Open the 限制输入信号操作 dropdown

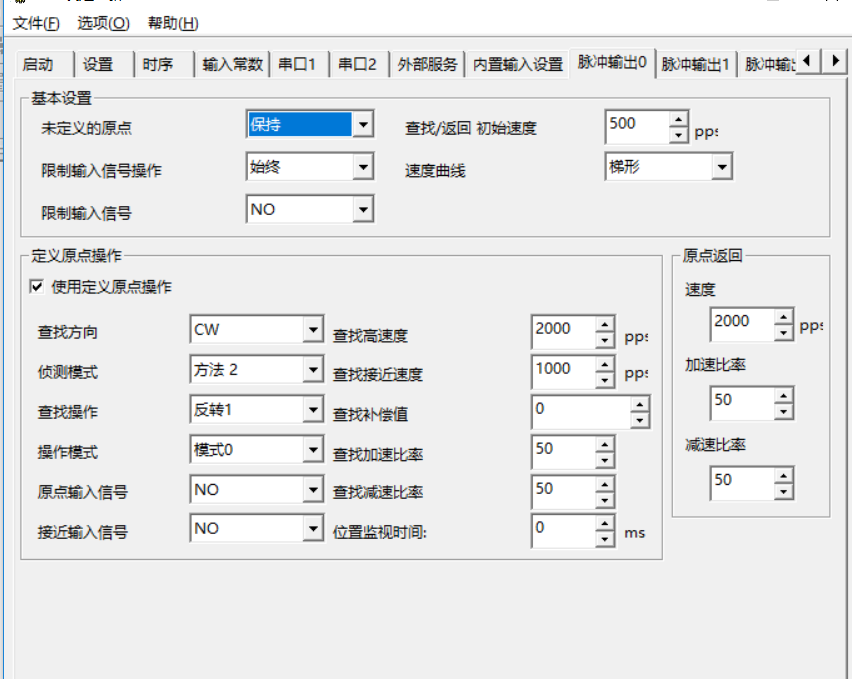[x=362, y=167]
